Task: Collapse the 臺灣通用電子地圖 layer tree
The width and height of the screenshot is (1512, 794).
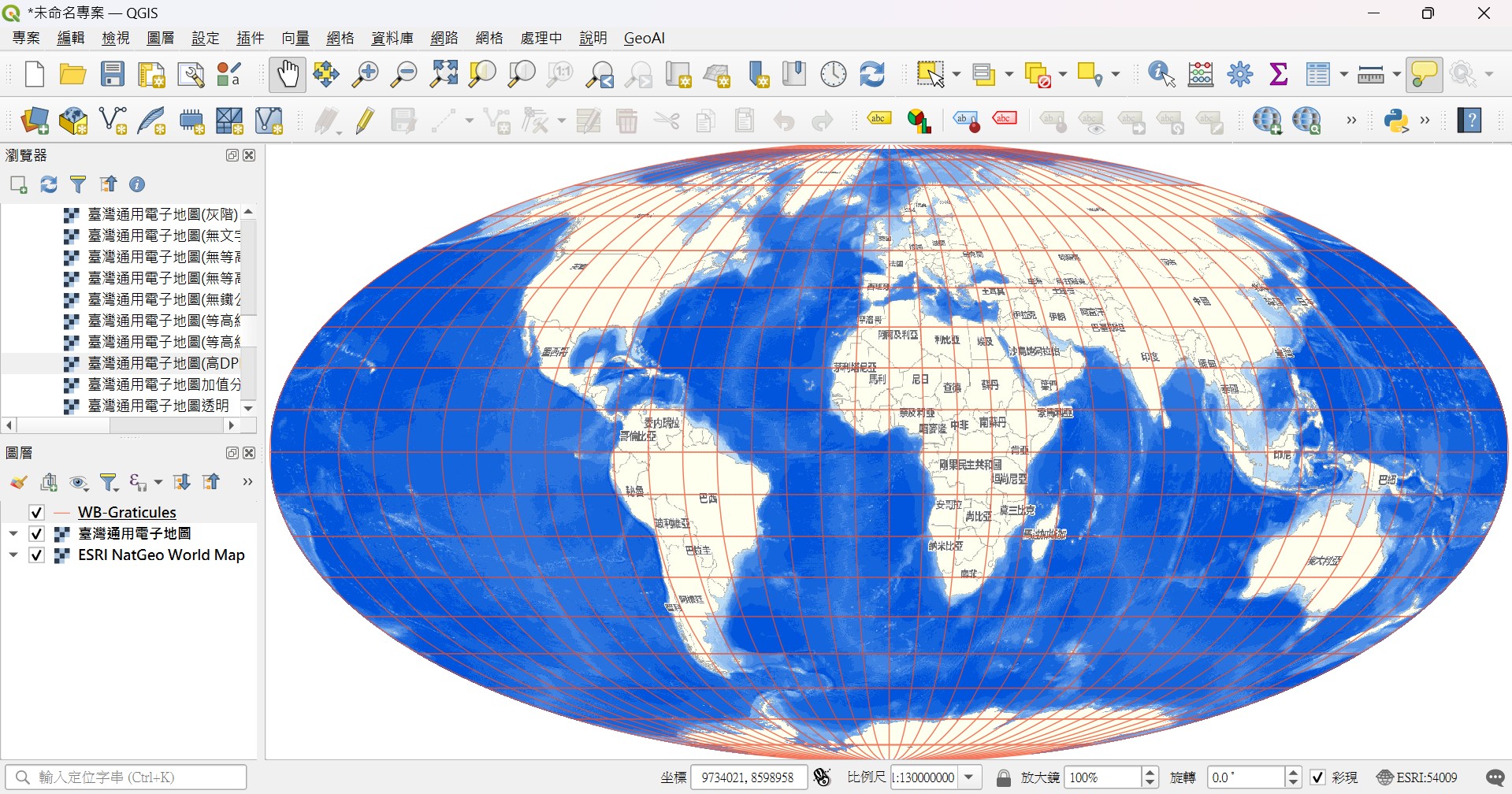Action: pos(13,534)
